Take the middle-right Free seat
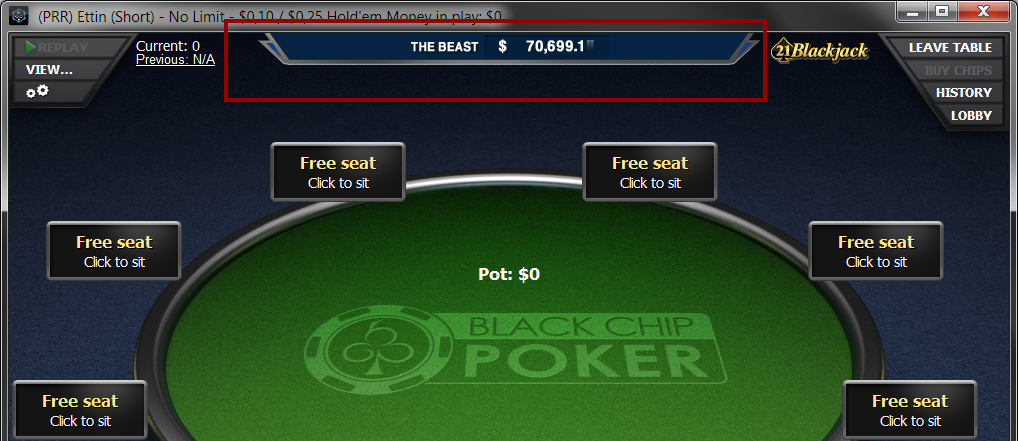This screenshot has width=1018, height=441. [x=876, y=251]
